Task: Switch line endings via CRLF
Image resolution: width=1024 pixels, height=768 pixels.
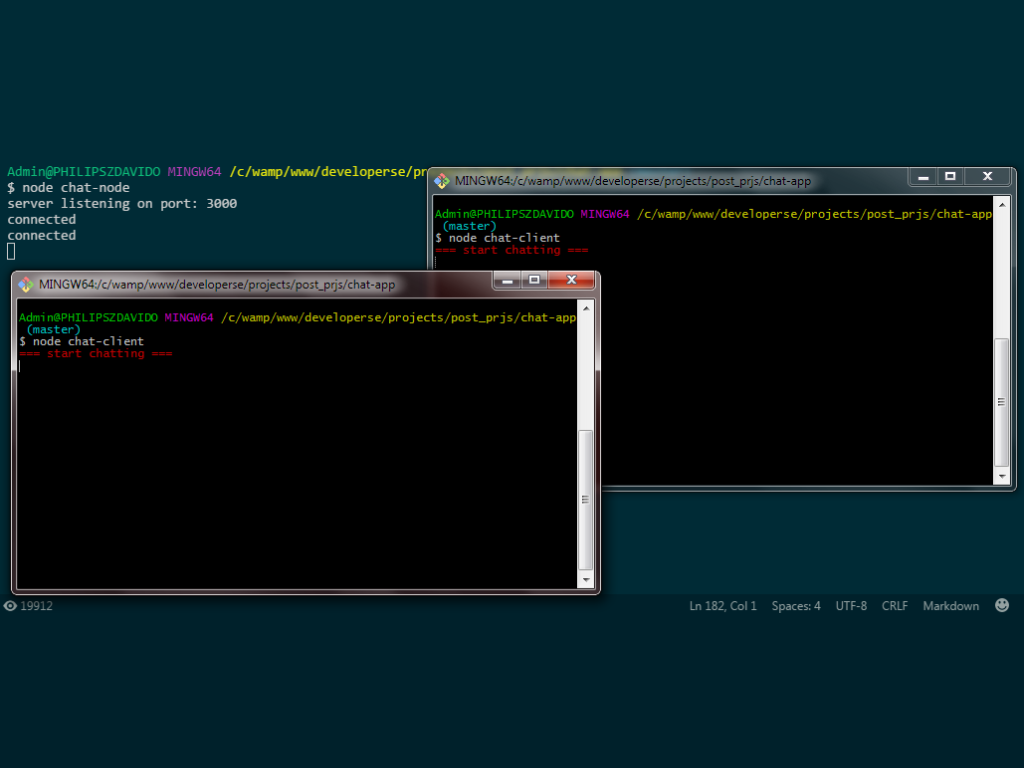Action: (x=894, y=606)
